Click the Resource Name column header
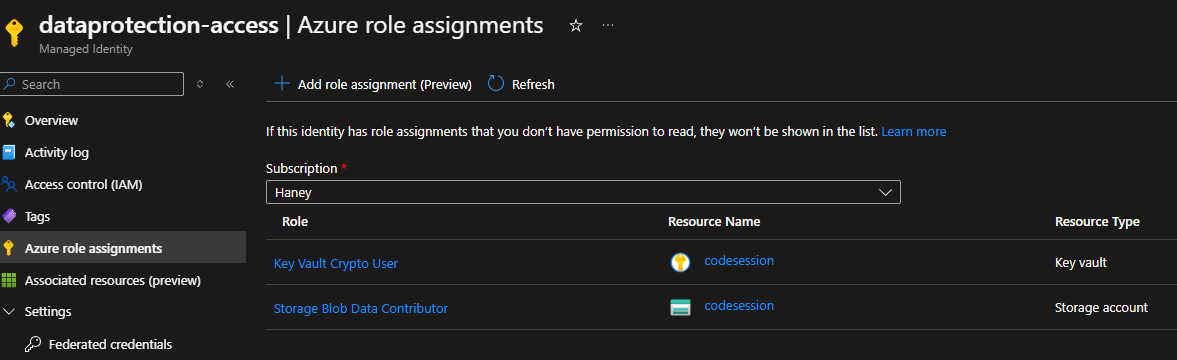The image size is (1177, 360). pyautogui.click(x=714, y=221)
